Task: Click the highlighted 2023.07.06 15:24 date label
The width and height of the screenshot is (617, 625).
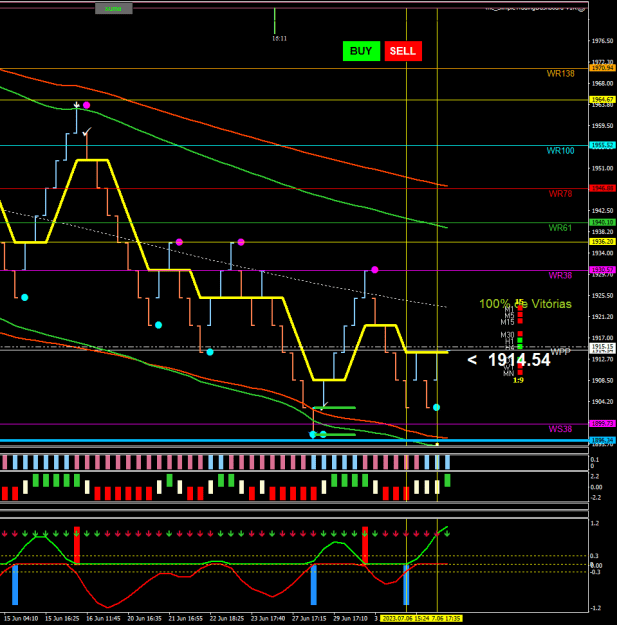Action: tap(405, 619)
